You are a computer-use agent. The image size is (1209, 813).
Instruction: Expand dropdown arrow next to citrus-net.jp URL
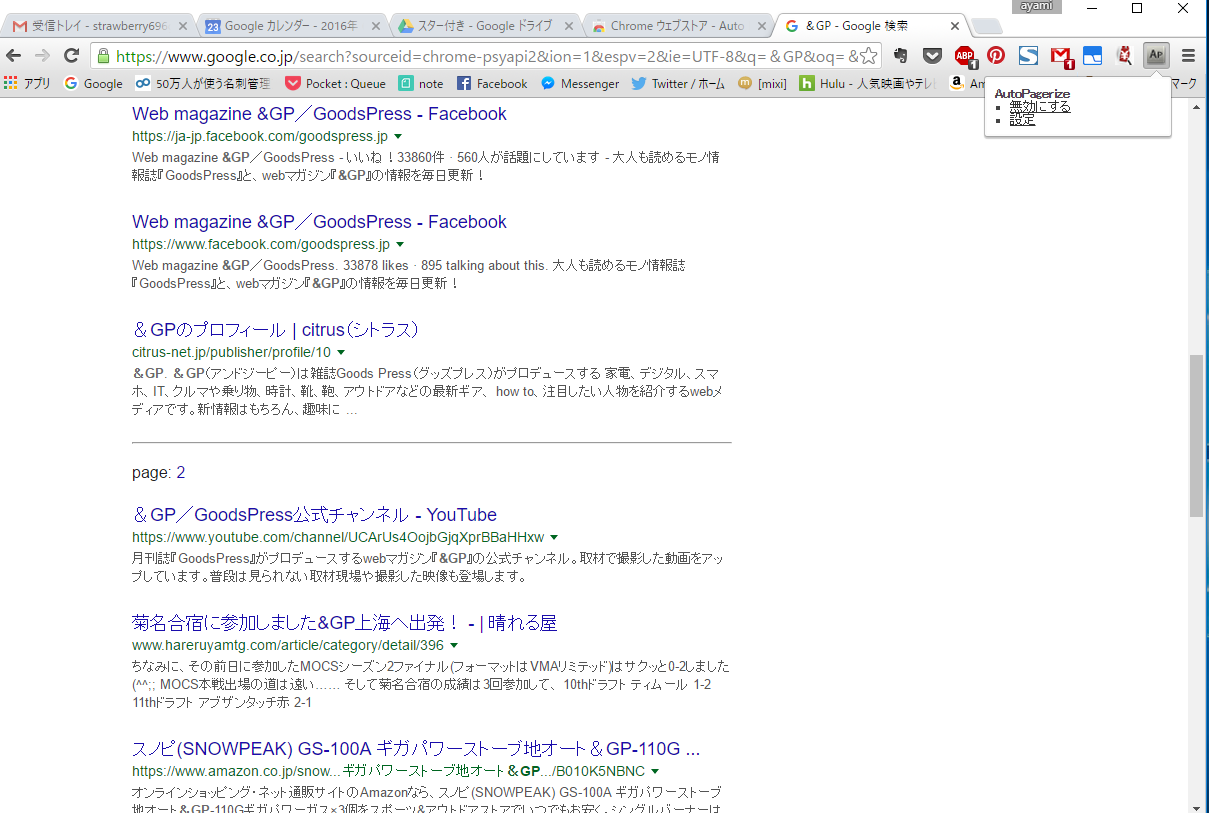click(341, 353)
